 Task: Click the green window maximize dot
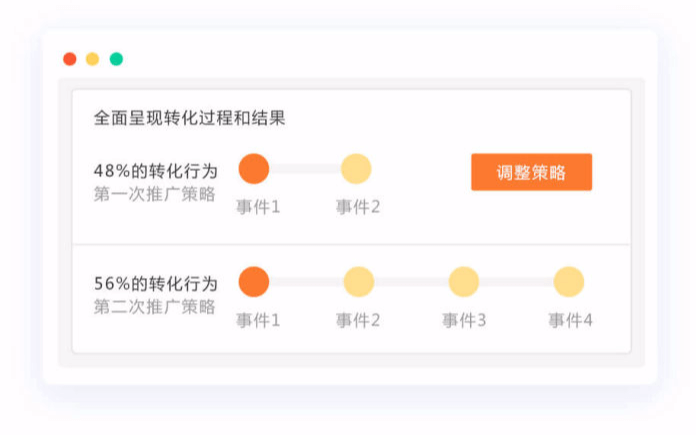(116, 59)
